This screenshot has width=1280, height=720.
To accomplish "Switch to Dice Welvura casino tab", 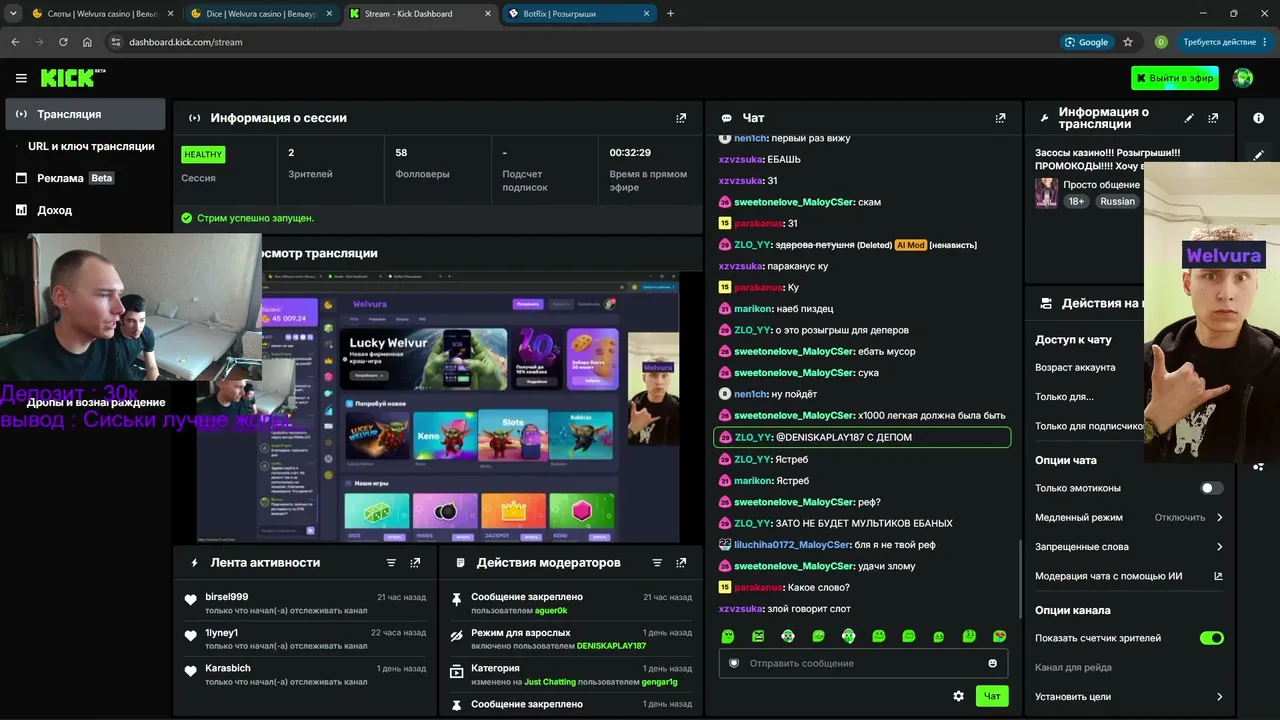I will coord(262,14).
